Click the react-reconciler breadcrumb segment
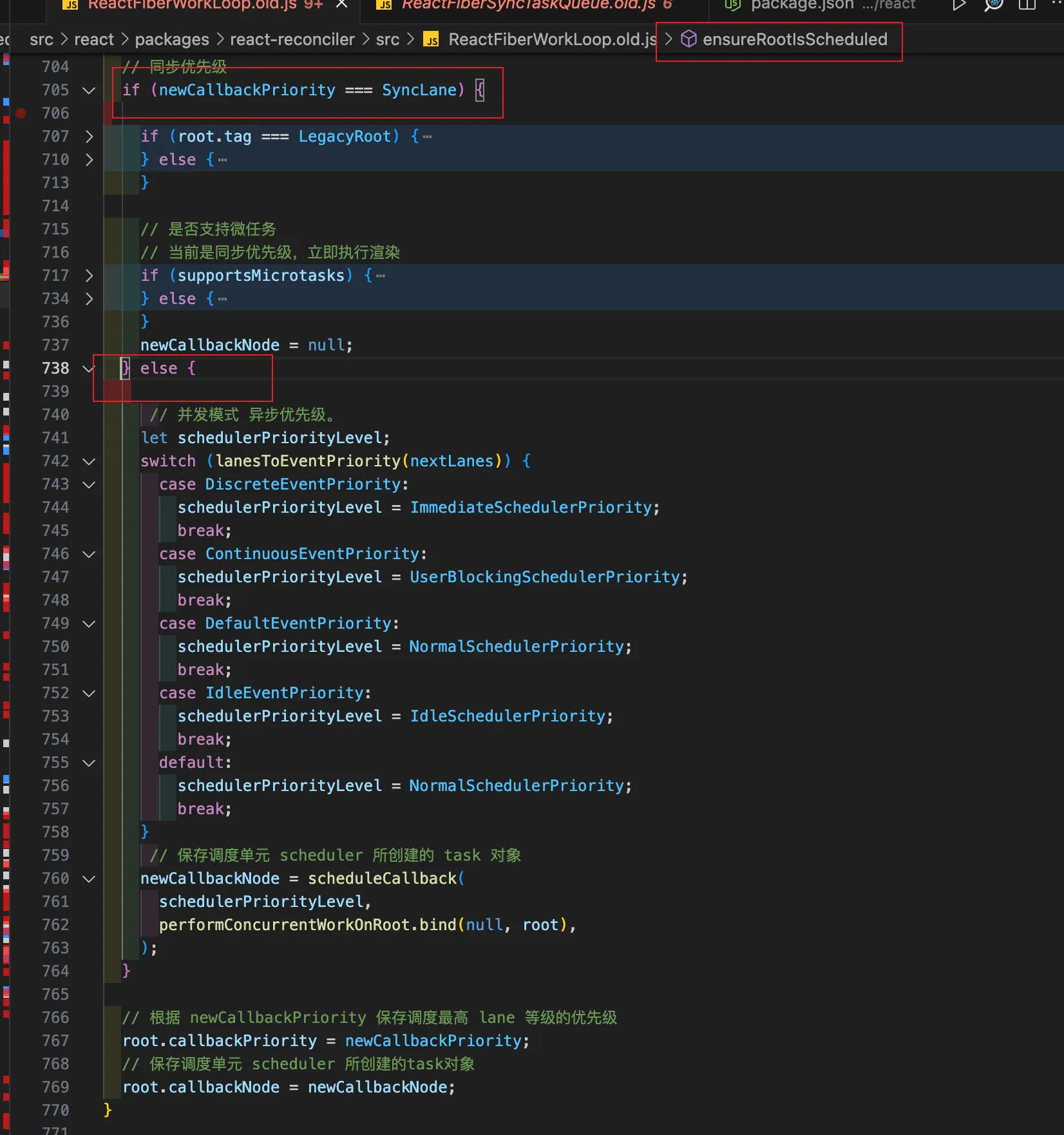Screen dimensions: 1064x1135 click(292, 40)
